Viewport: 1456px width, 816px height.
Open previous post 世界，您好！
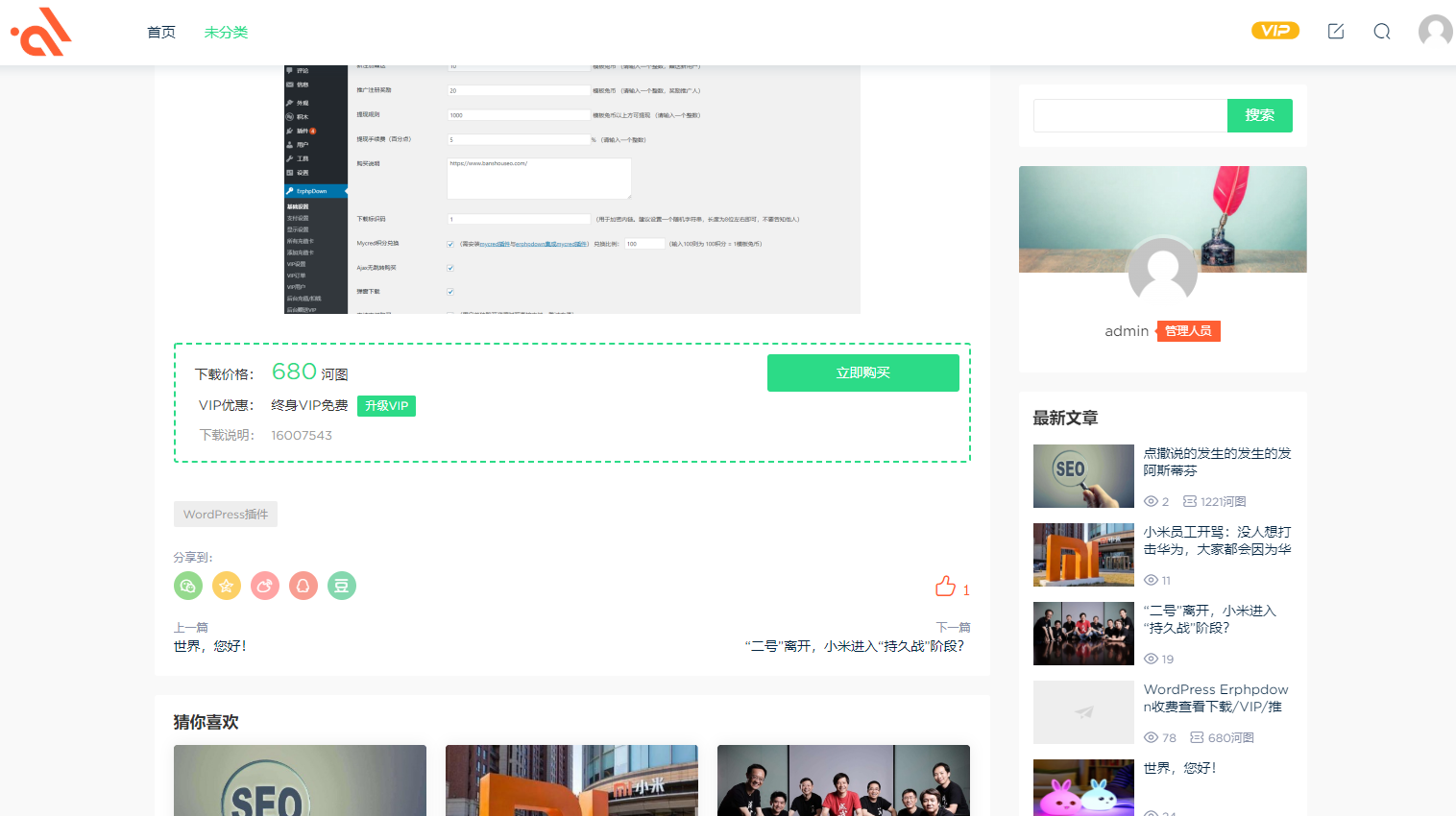coord(210,646)
